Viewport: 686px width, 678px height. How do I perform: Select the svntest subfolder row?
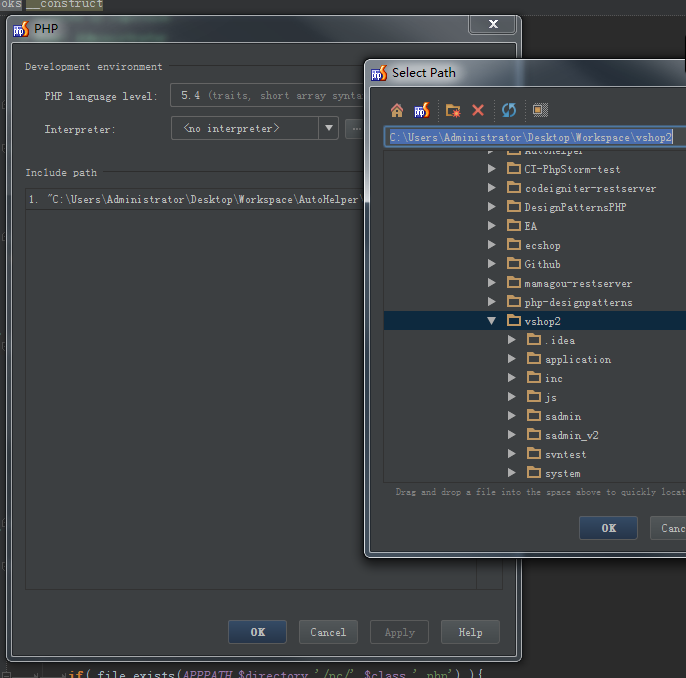point(535,454)
